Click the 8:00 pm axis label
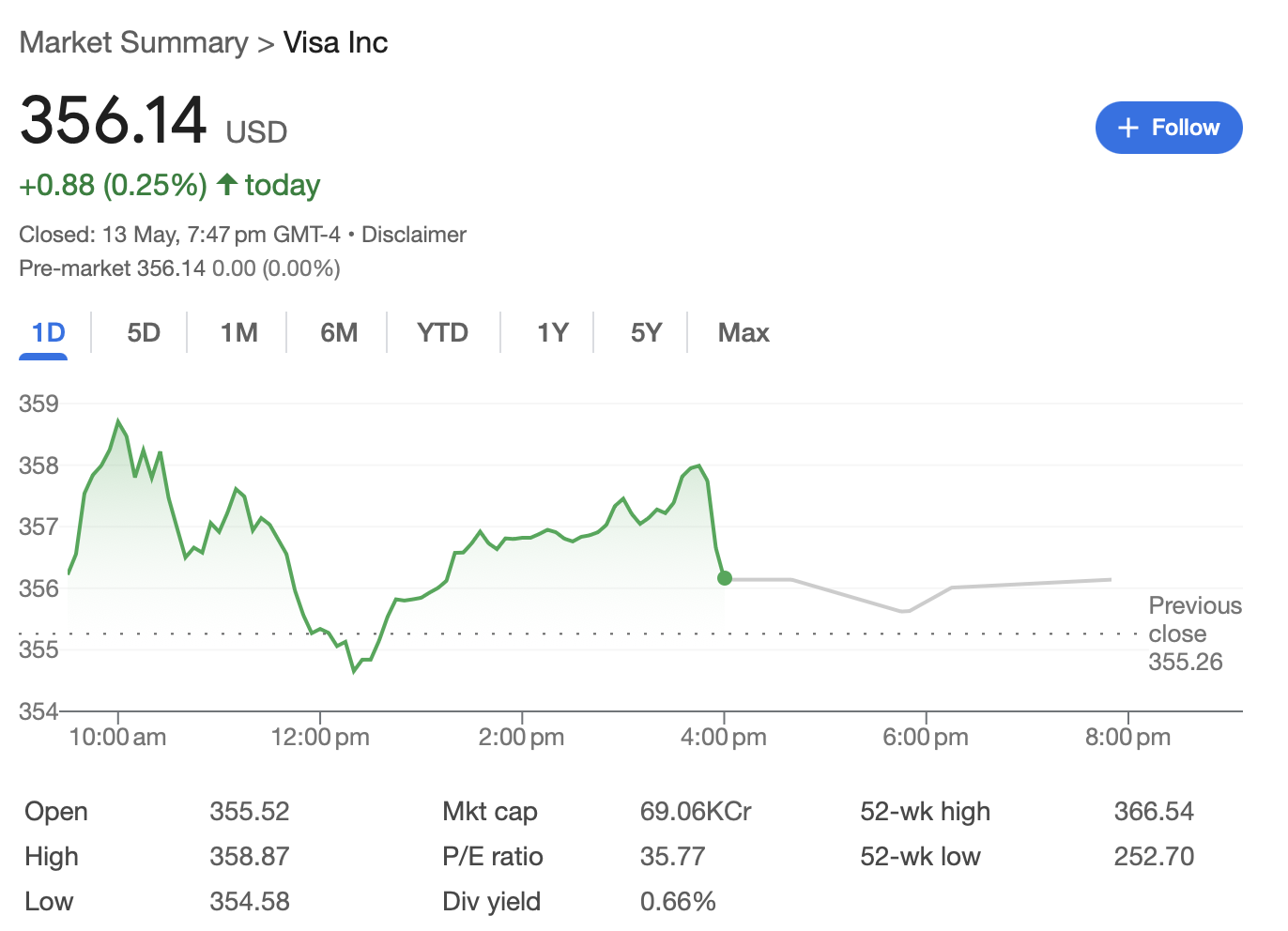Image resolution: width=1288 pixels, height=931 pixels. click(1127, 737)
